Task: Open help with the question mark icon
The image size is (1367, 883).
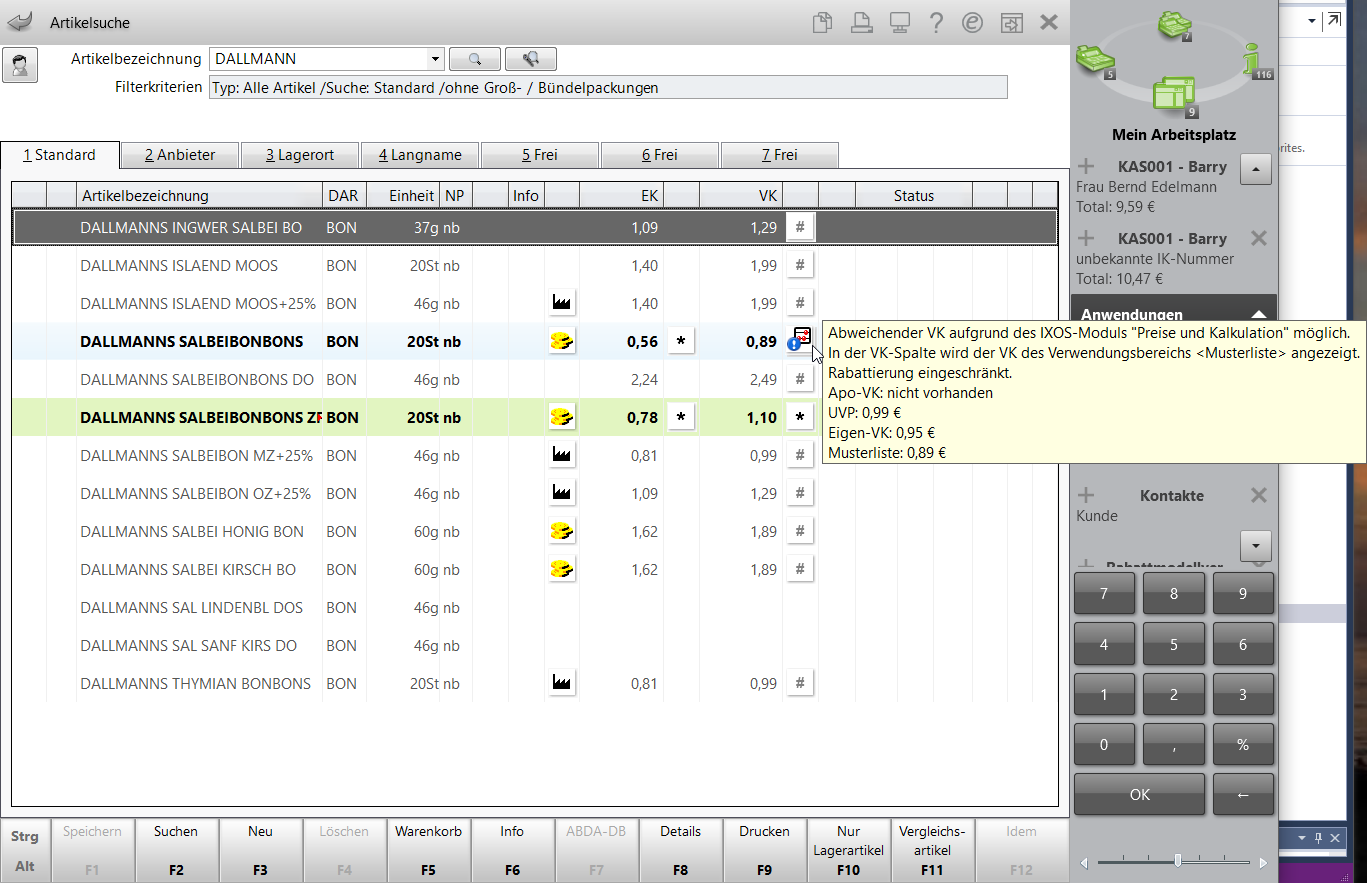Action: [x=936, y=22]
